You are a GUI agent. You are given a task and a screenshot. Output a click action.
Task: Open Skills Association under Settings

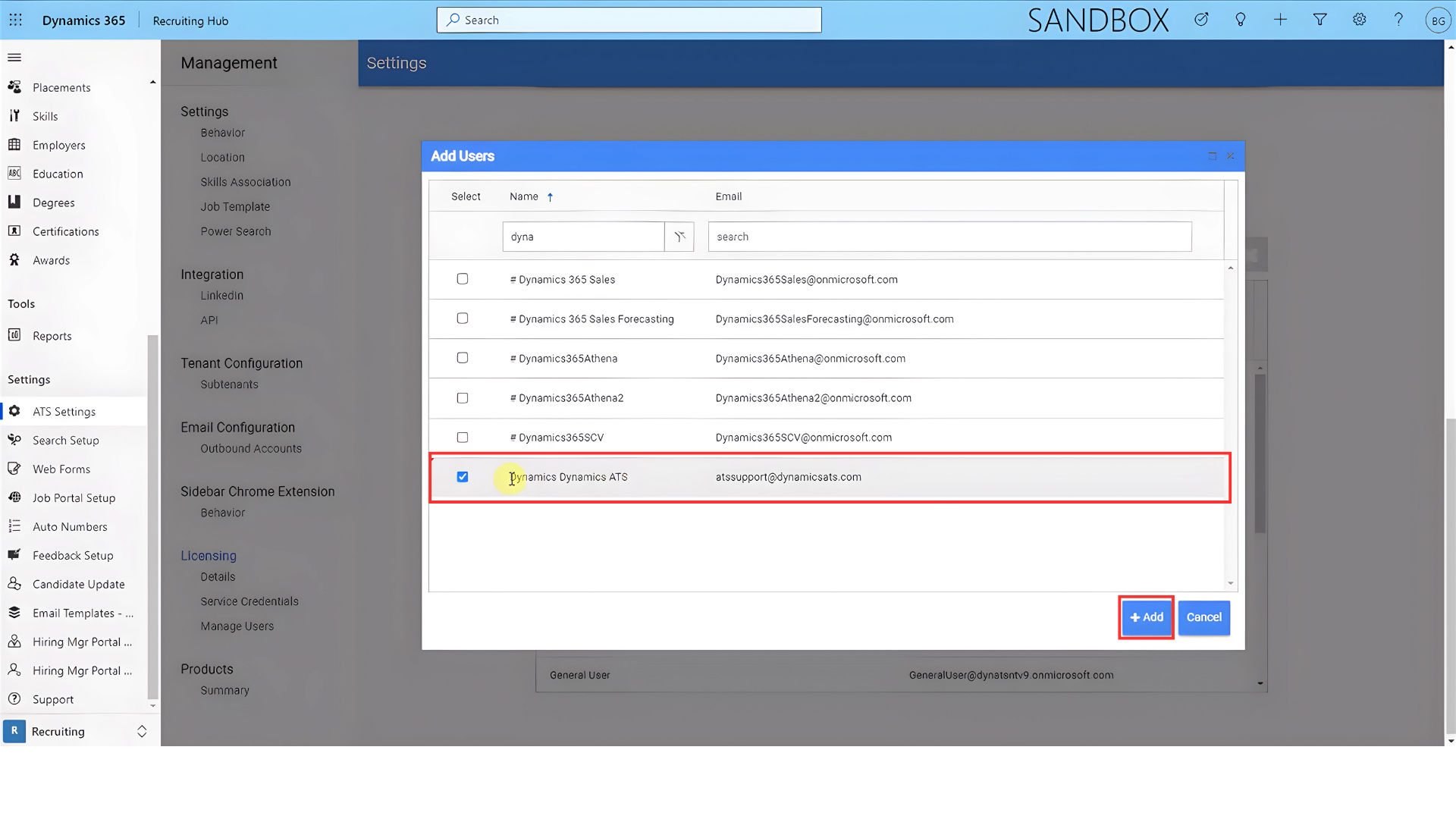(x=246, y=182)
